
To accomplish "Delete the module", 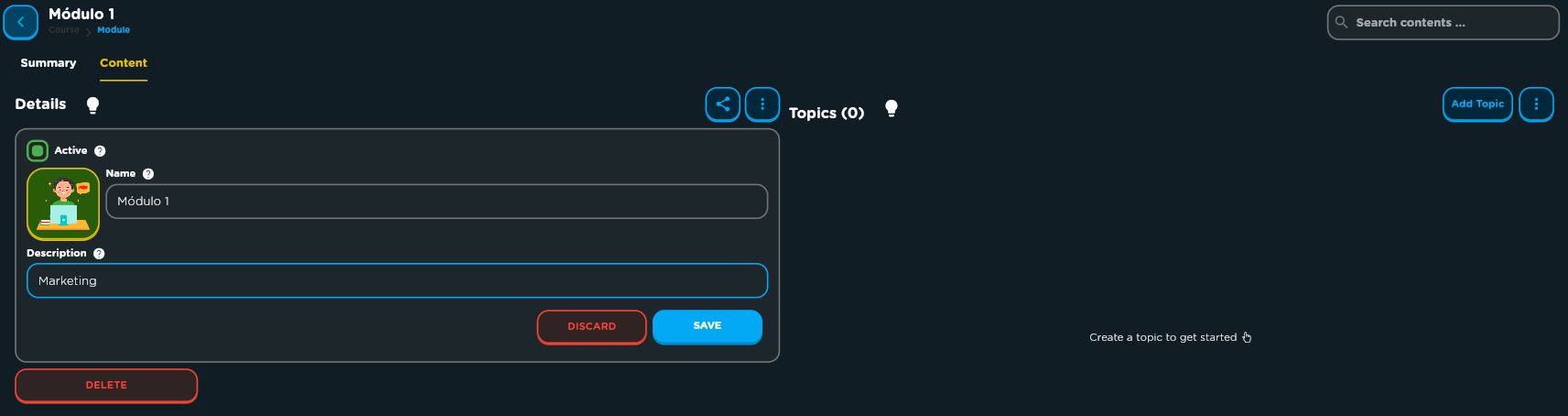I will point(106,386).
